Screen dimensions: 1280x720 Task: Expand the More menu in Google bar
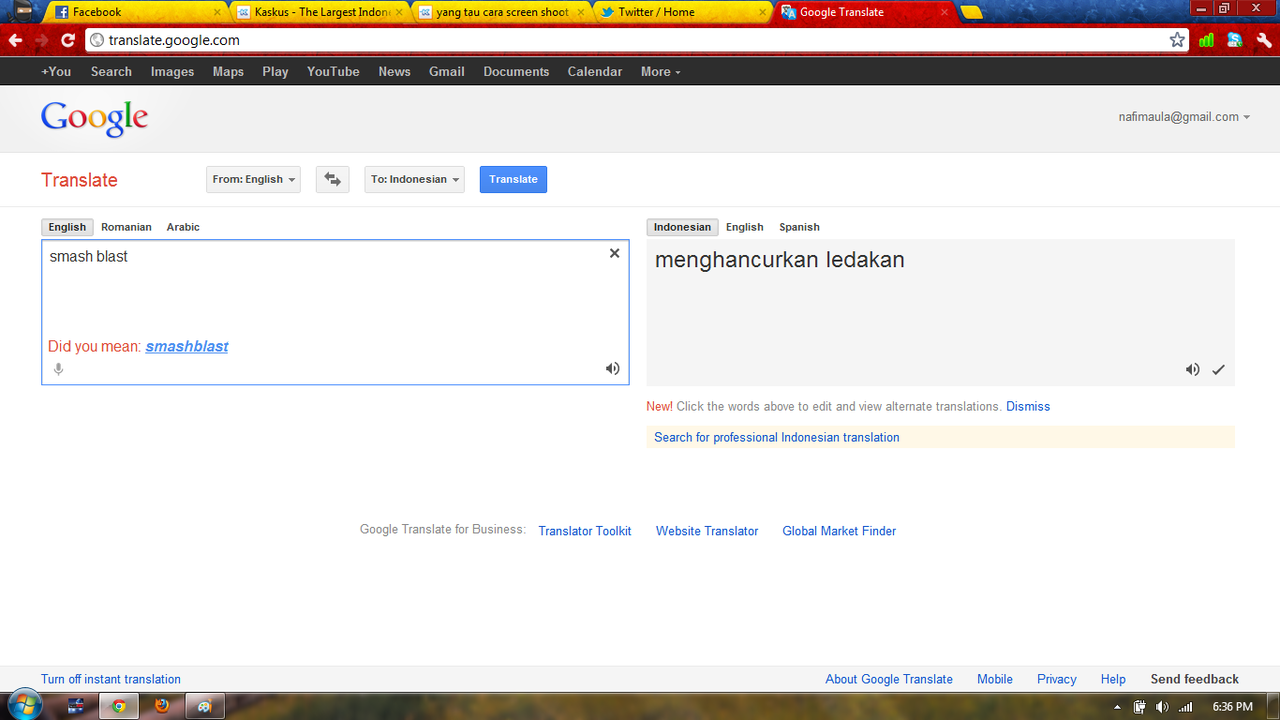pyautogui.click(x=660, y=71)
